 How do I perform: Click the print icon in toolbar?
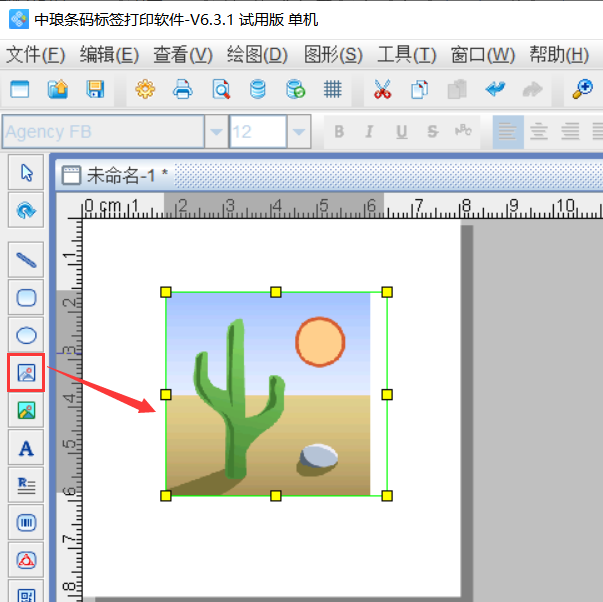click(183, 90)
